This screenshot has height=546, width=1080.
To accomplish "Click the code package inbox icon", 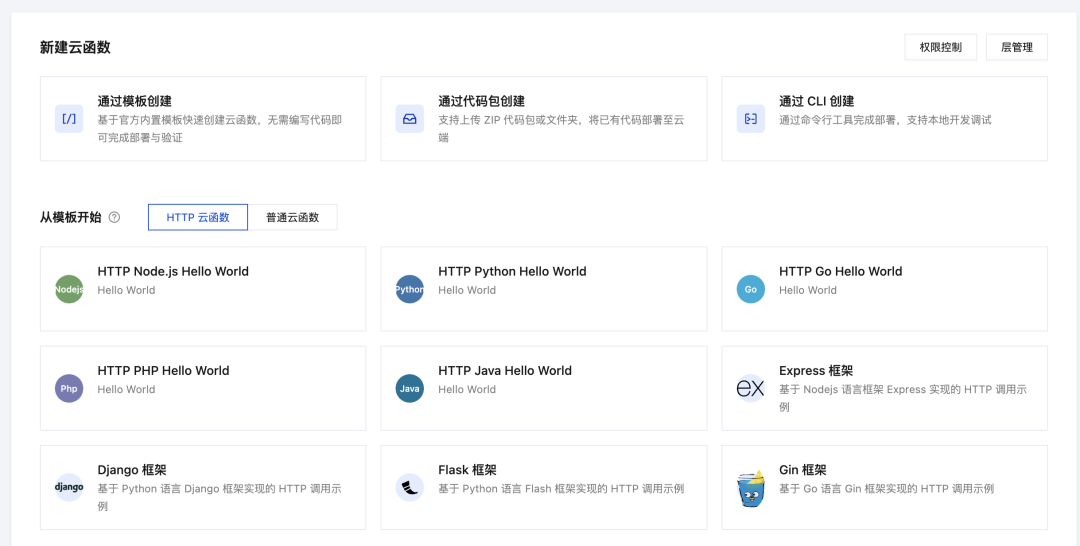I will point(410,119).
